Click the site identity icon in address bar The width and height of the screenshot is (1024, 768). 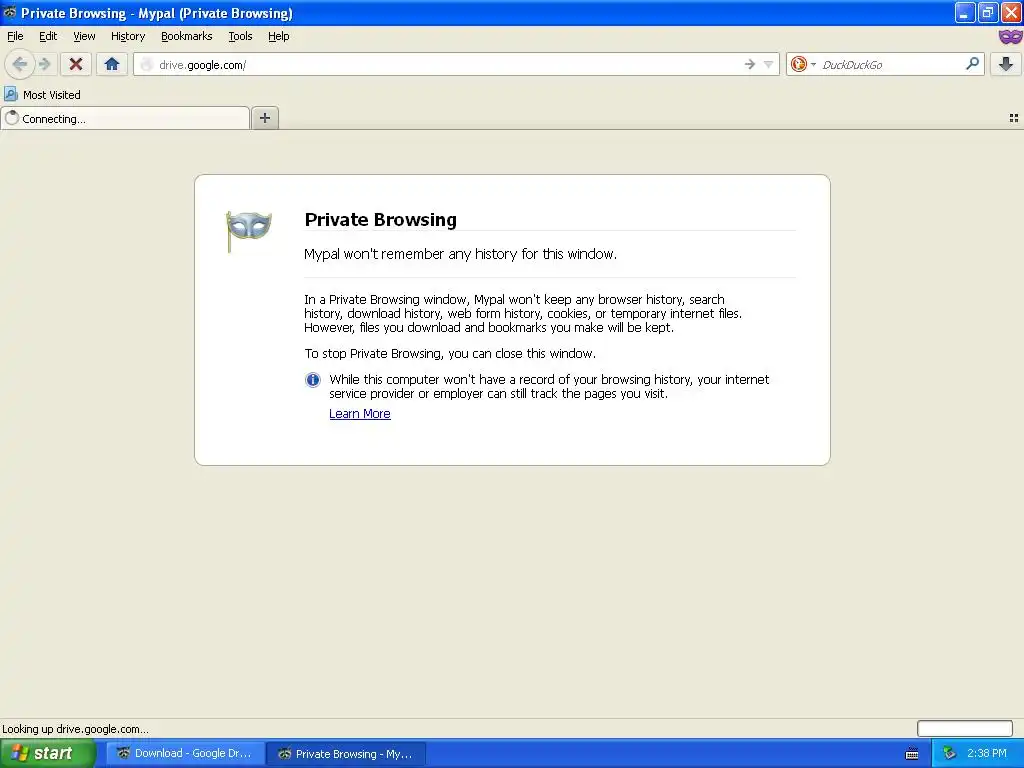[x=146, y=64]
